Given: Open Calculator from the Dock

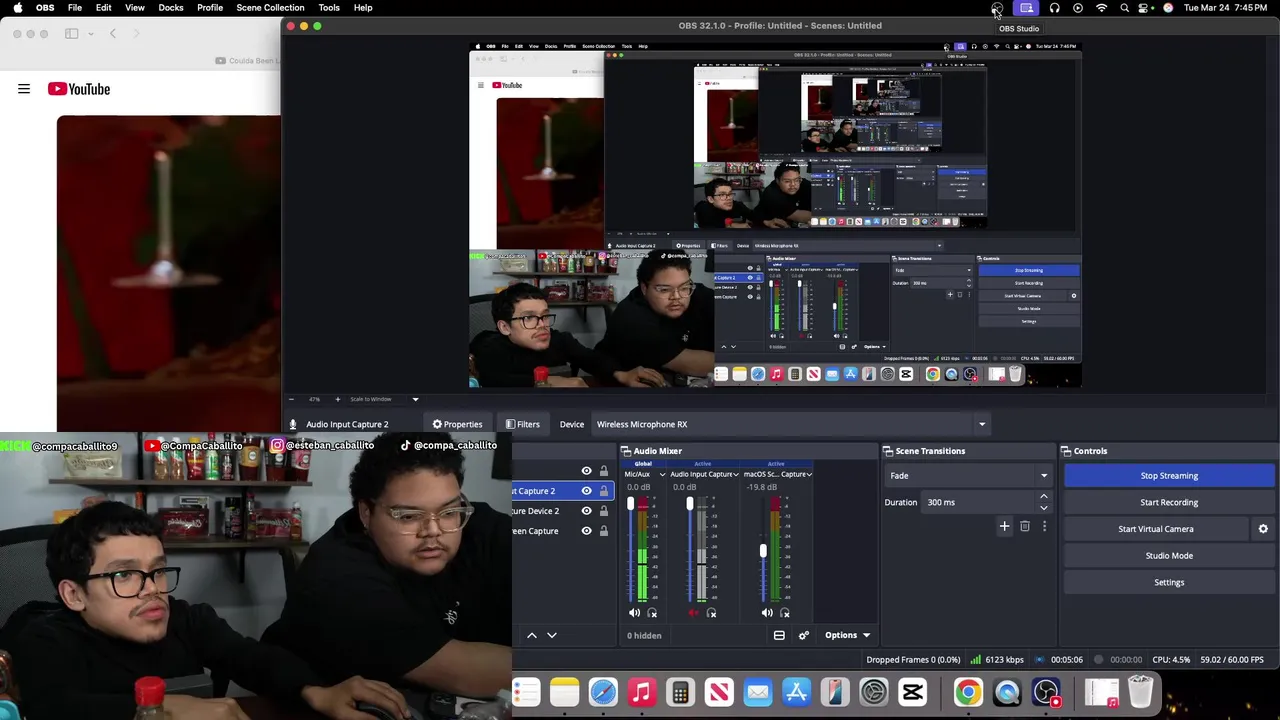Looking at the screenshot, I should click(680, 692).
